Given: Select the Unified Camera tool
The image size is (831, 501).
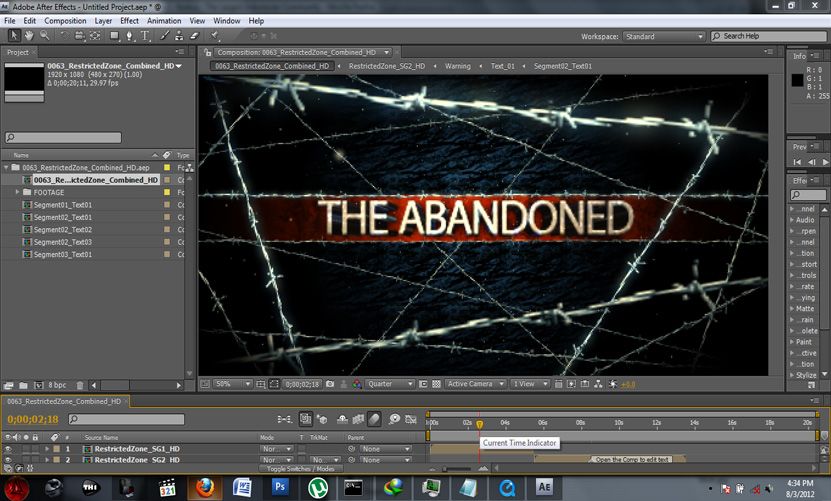Looking at the screenshot, I should point(79,36).
